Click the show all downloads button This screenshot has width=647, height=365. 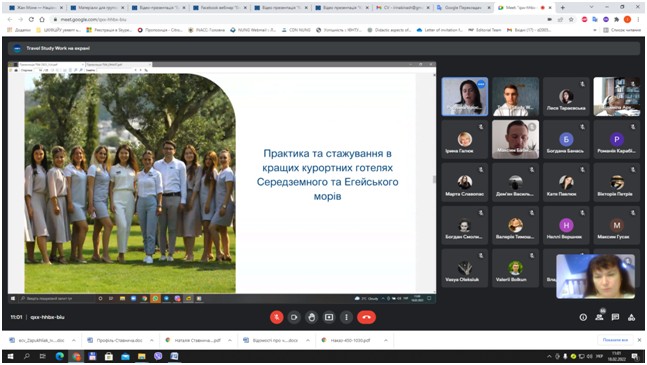click(x=615, y=340)
